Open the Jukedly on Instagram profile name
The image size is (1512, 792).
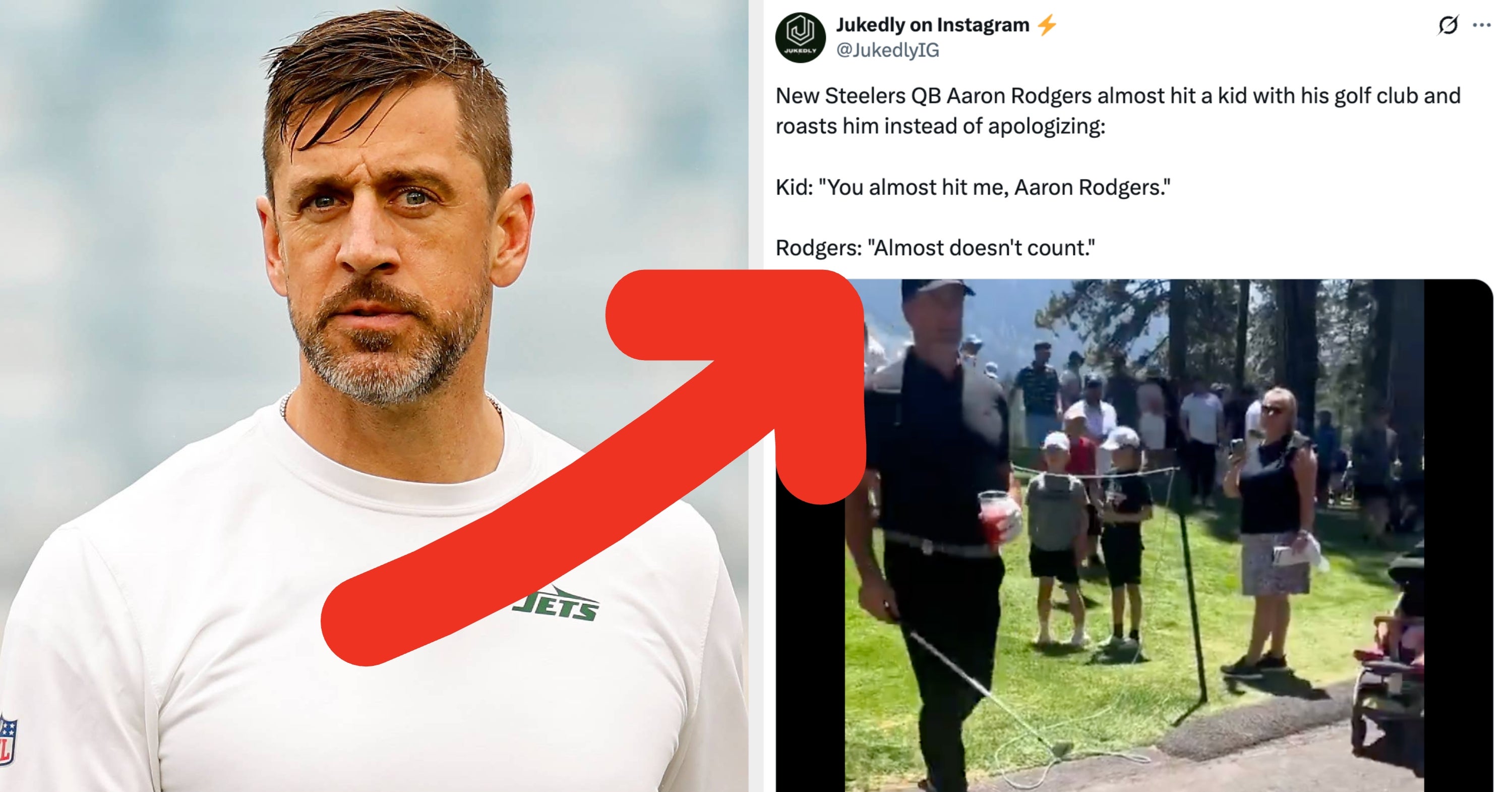click(933, 25)
